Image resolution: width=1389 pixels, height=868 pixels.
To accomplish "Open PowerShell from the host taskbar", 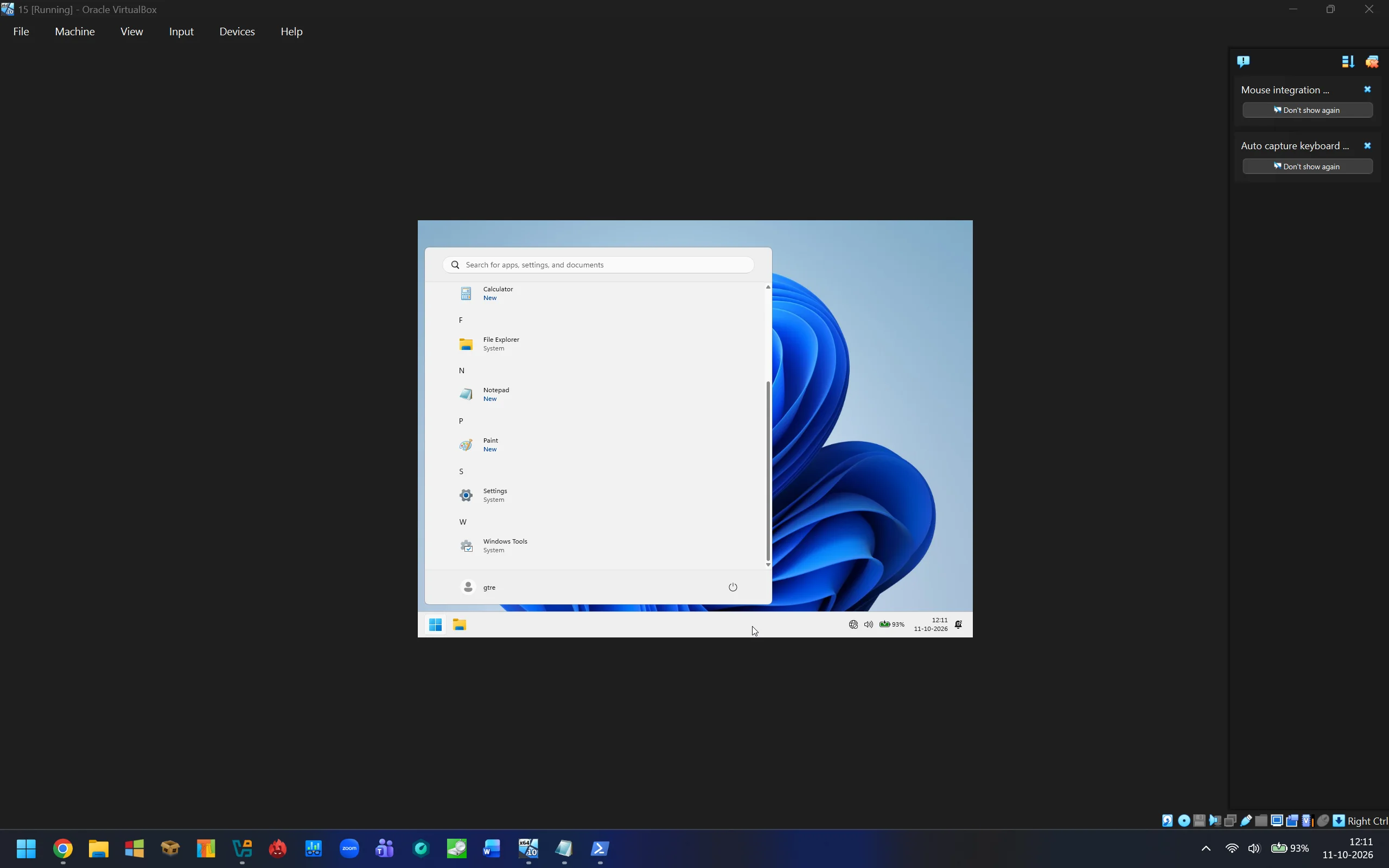I will point(600,848).
